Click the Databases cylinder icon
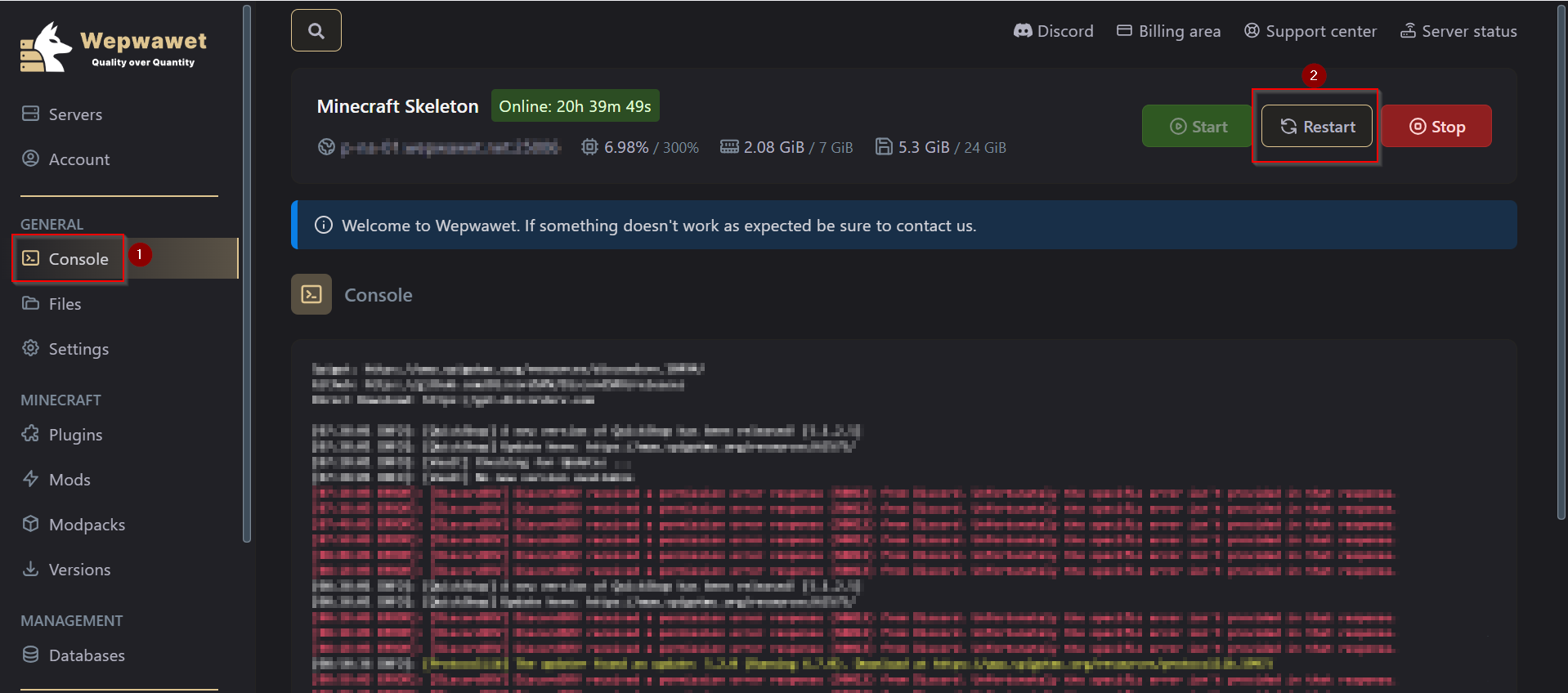 coord(30,655)
